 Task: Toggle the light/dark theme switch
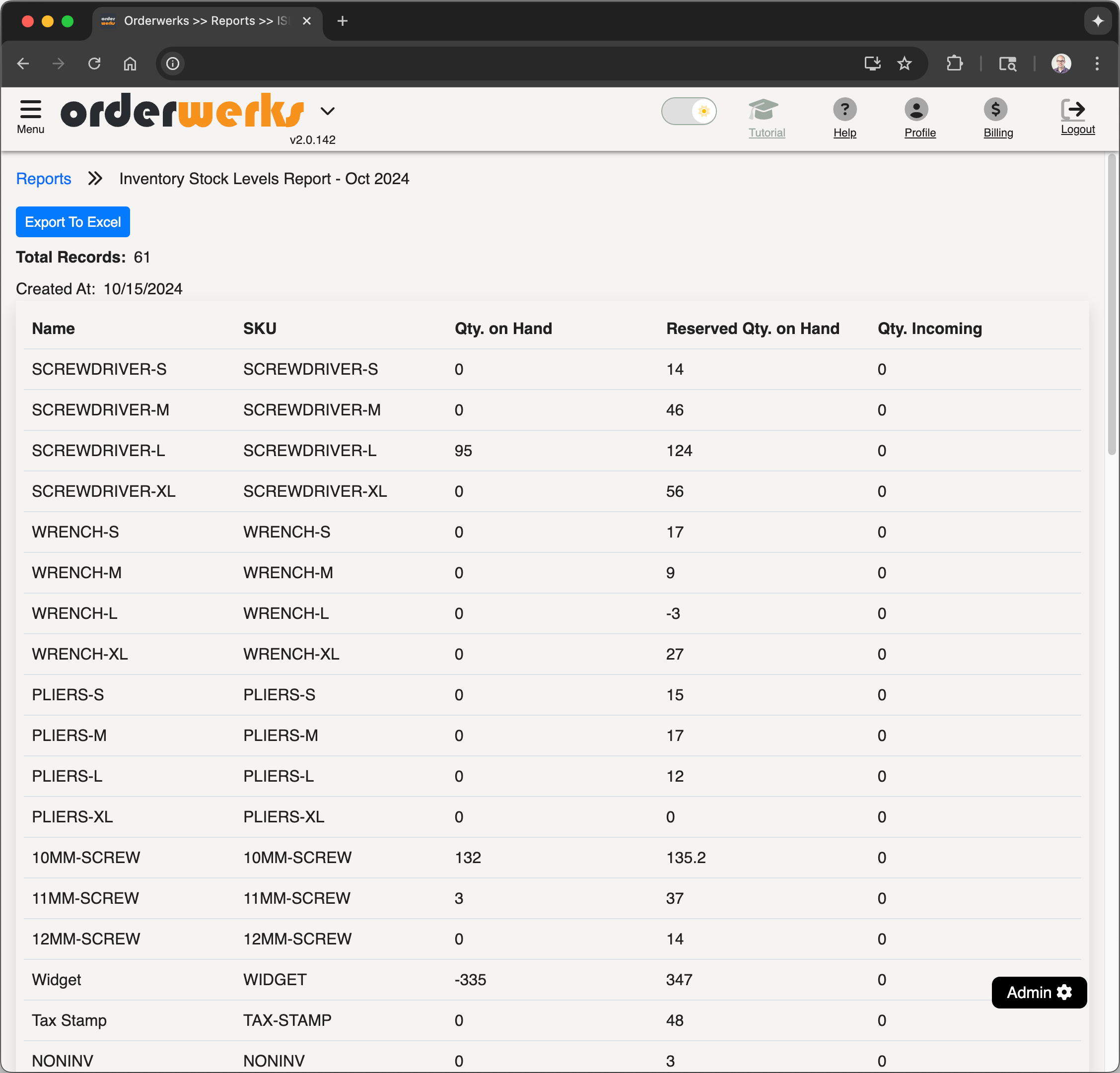coord(689,111)
